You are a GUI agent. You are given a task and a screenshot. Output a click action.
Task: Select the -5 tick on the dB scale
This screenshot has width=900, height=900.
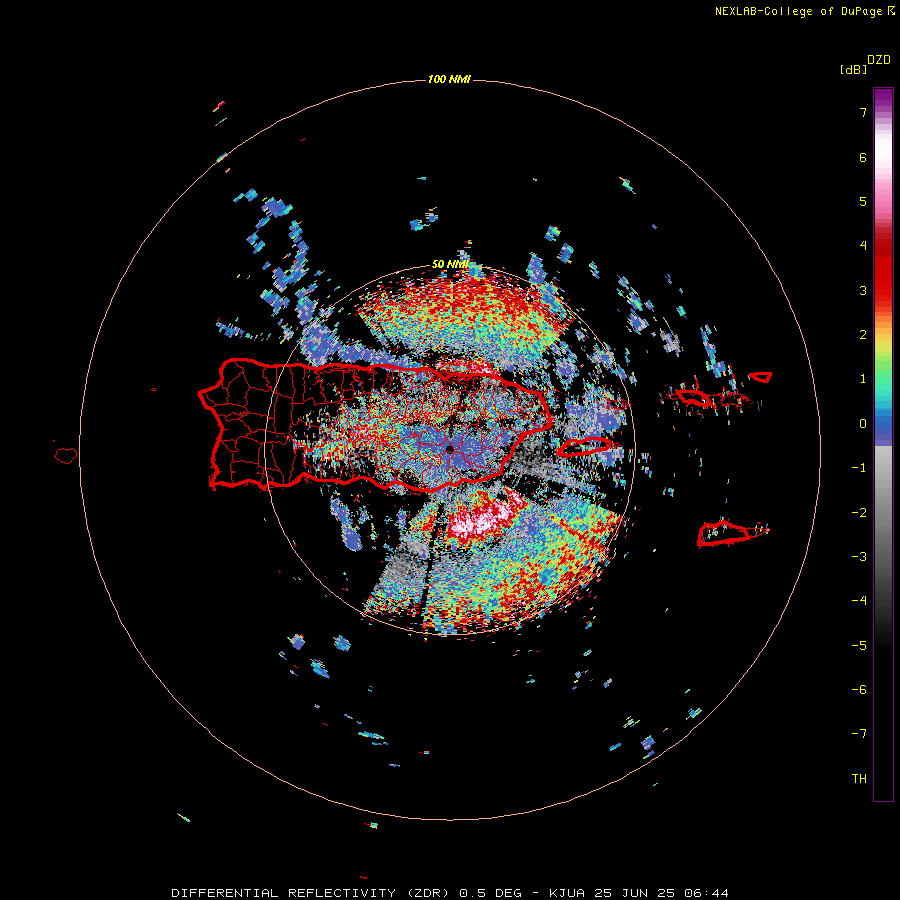tap(859, 646)
